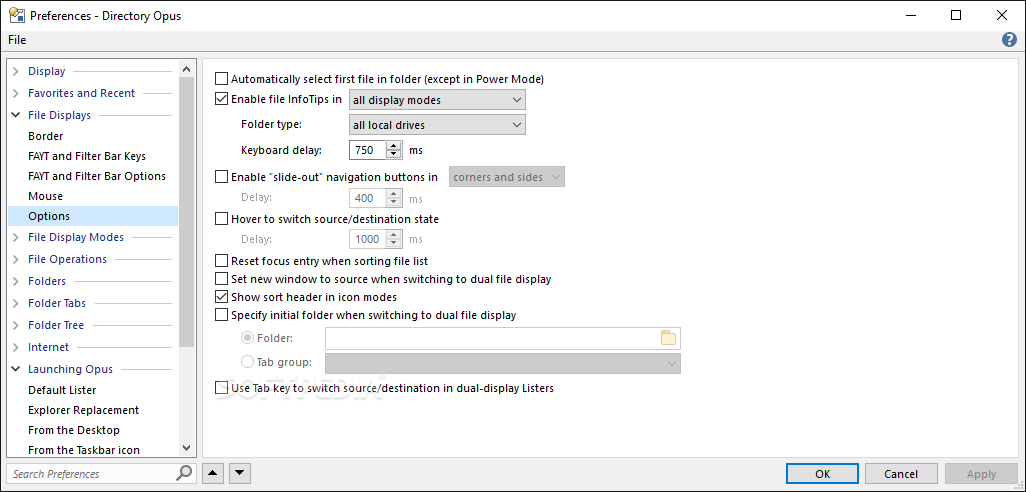Decrease the Keyboard delay value
Image resolution: width=1026 pixels, height=492 pixels.
coord(393,154)
